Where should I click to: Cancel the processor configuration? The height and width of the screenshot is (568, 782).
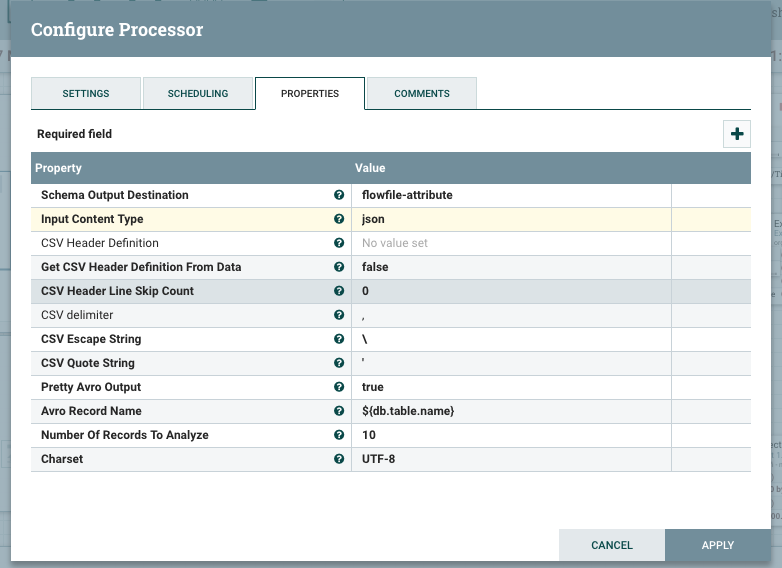coord(611,545)
